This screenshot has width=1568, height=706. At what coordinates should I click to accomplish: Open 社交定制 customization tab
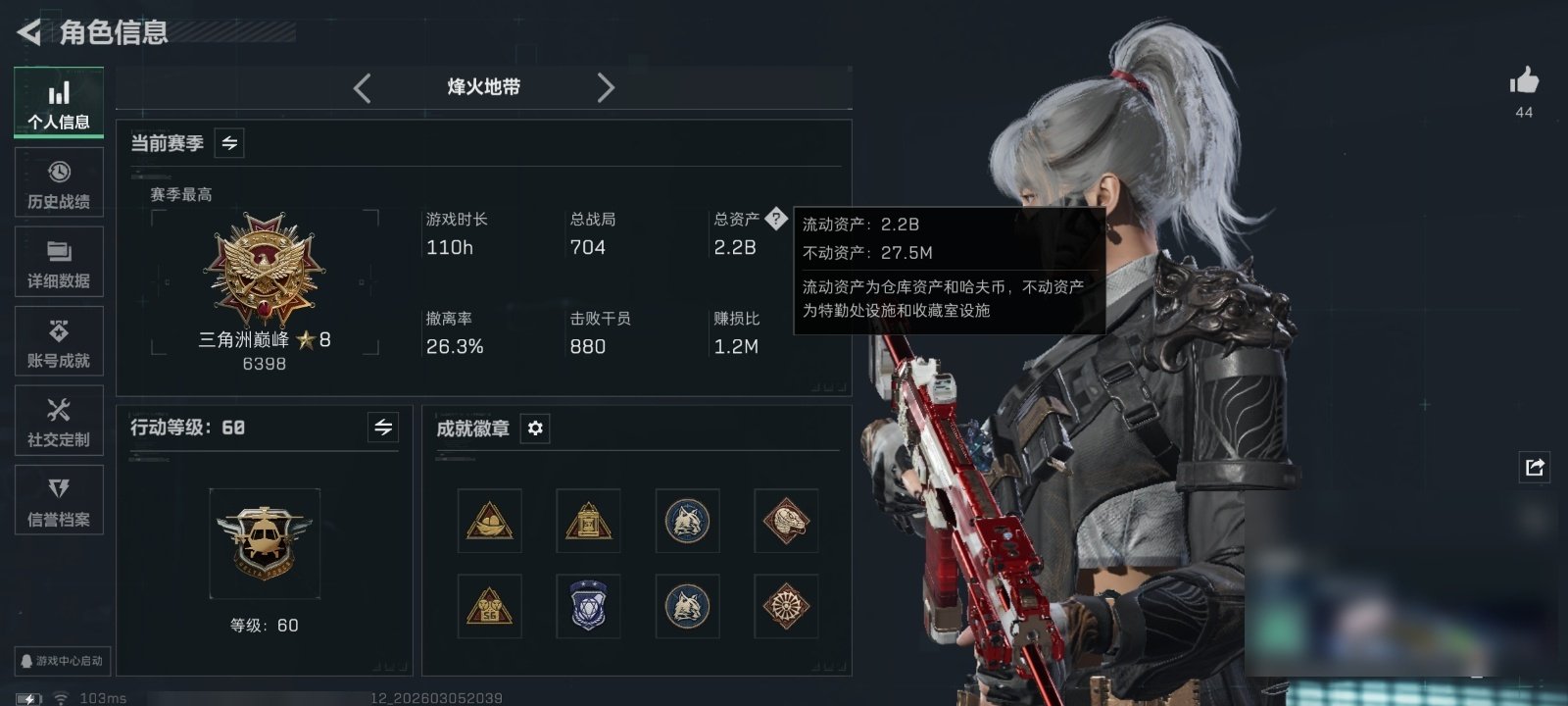tap(59, 421)
